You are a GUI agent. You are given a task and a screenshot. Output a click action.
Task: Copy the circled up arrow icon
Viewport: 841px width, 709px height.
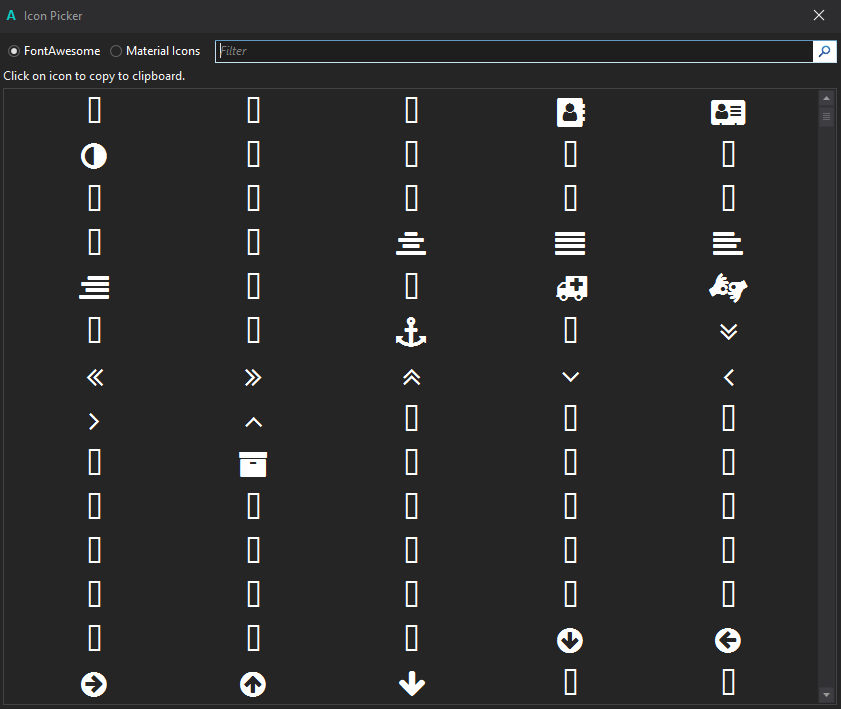[x=253, y=684]
